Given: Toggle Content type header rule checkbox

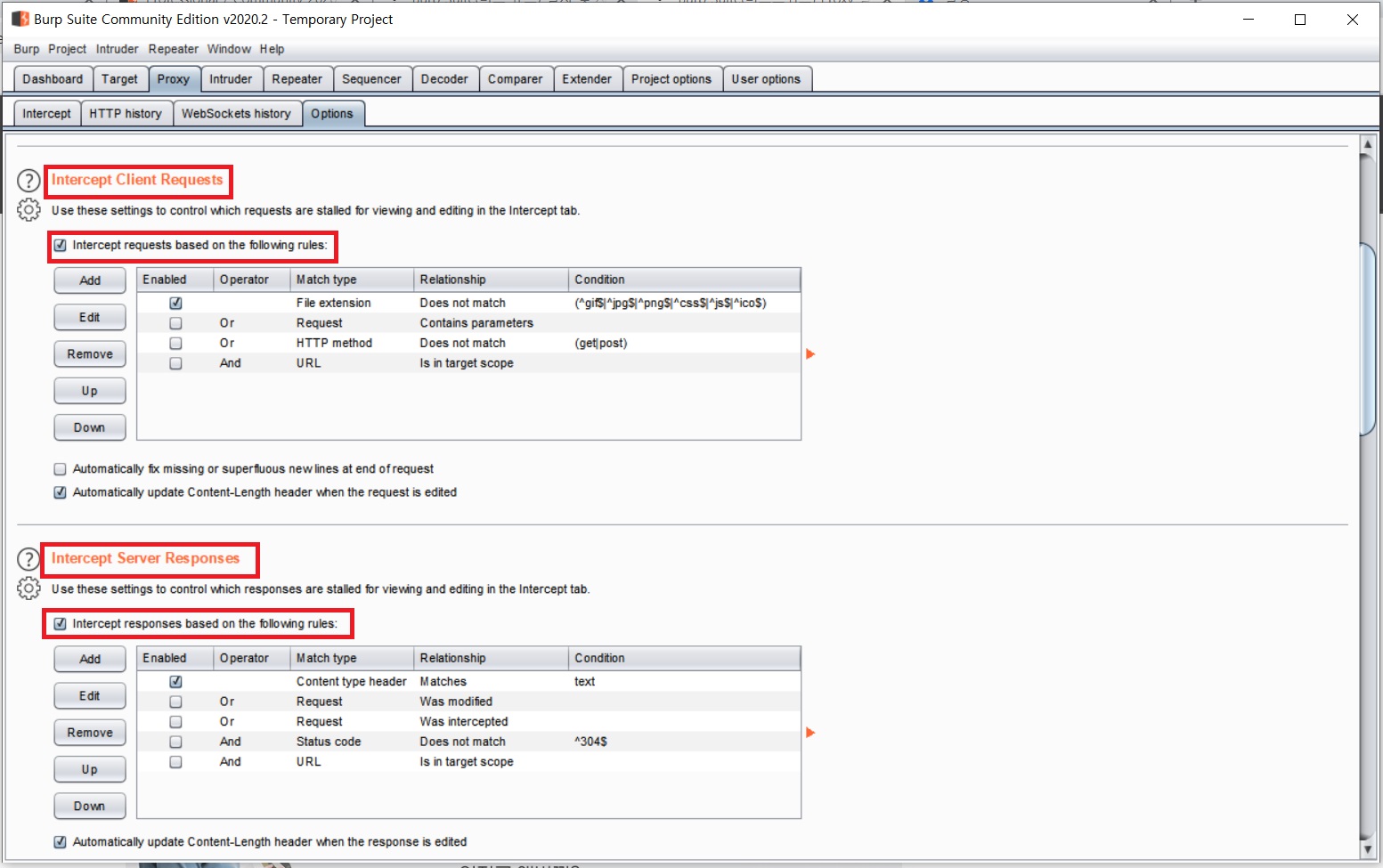Looking at the screenshot, I should (x=175, y=682).
